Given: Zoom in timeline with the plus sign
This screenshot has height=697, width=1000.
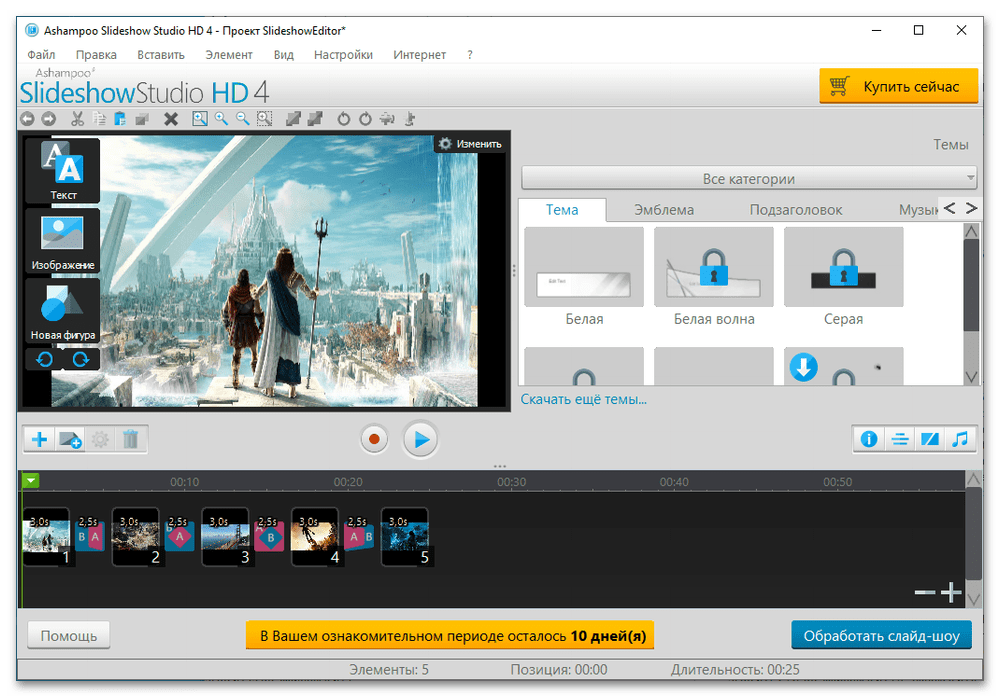Looking at the screenshot, I should pos(951,592).
